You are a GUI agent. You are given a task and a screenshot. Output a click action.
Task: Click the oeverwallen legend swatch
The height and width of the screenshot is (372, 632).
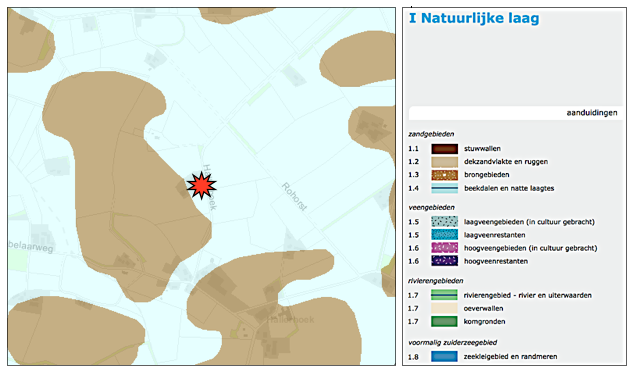tap(445, 308)
